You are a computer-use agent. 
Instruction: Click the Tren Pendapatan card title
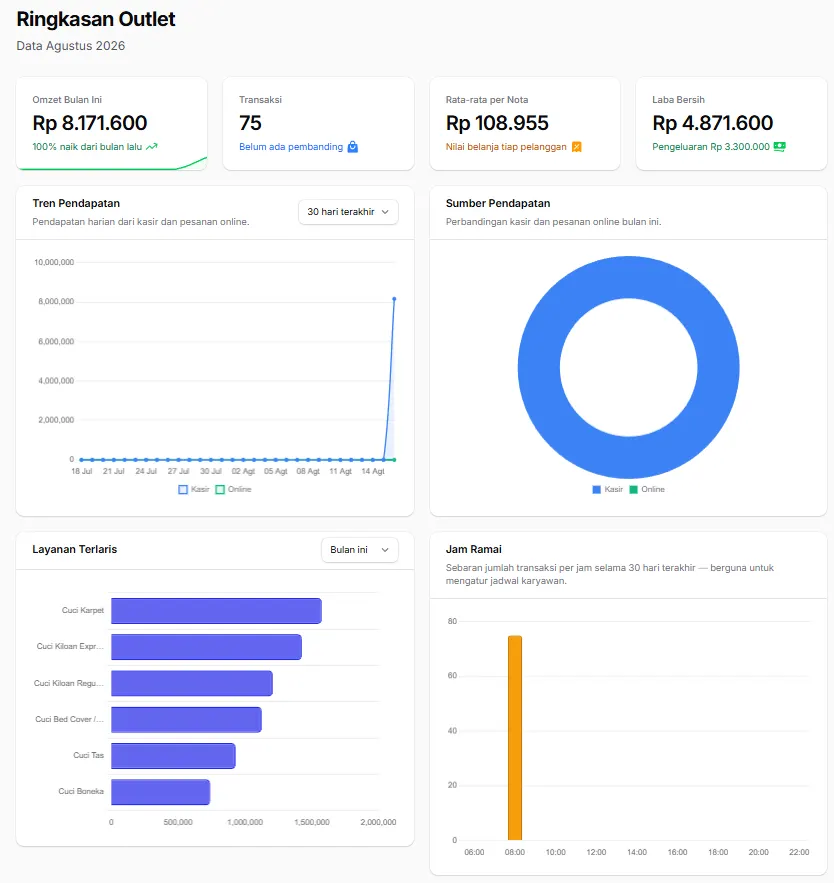coord(76,203)
